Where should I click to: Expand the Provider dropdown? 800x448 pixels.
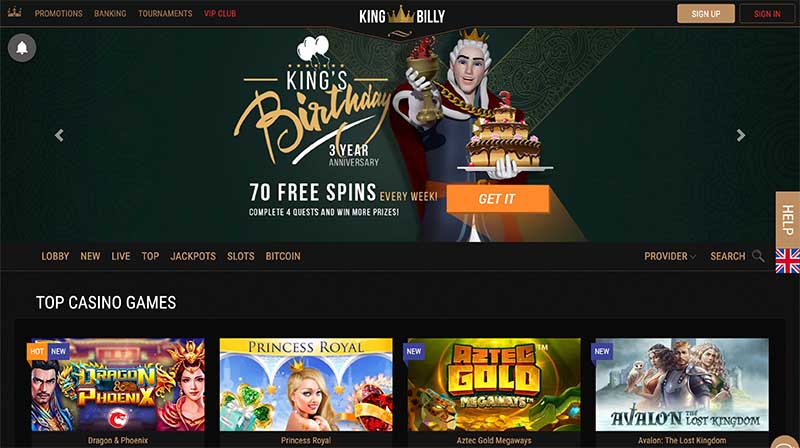[x=670, y=256]
